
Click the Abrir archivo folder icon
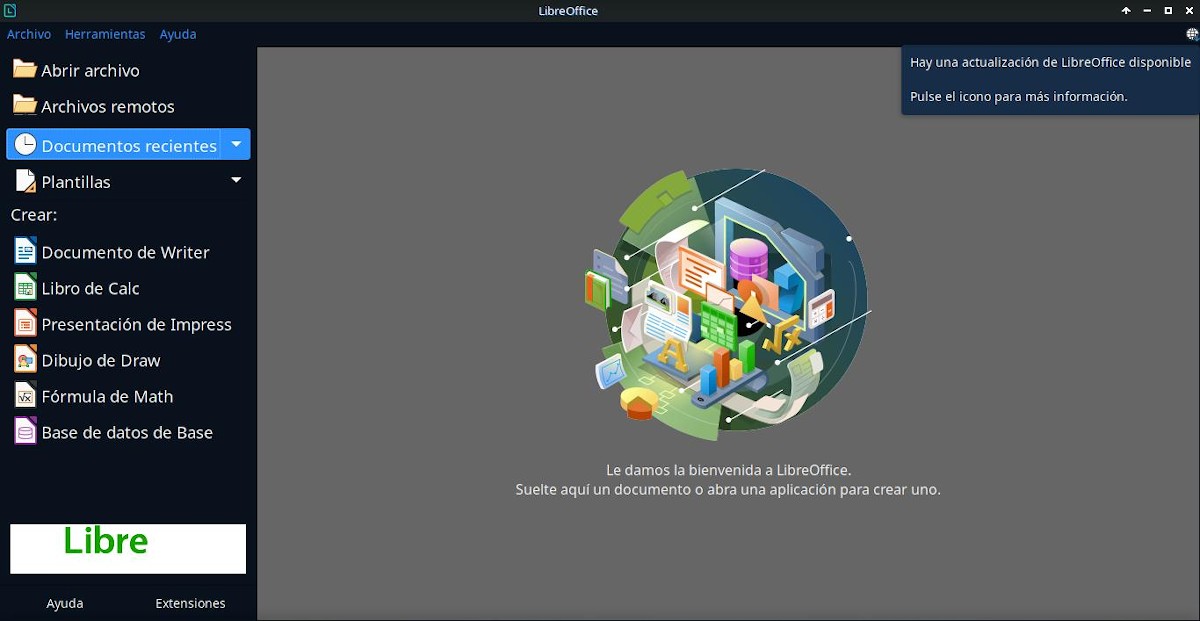[24, 70]
